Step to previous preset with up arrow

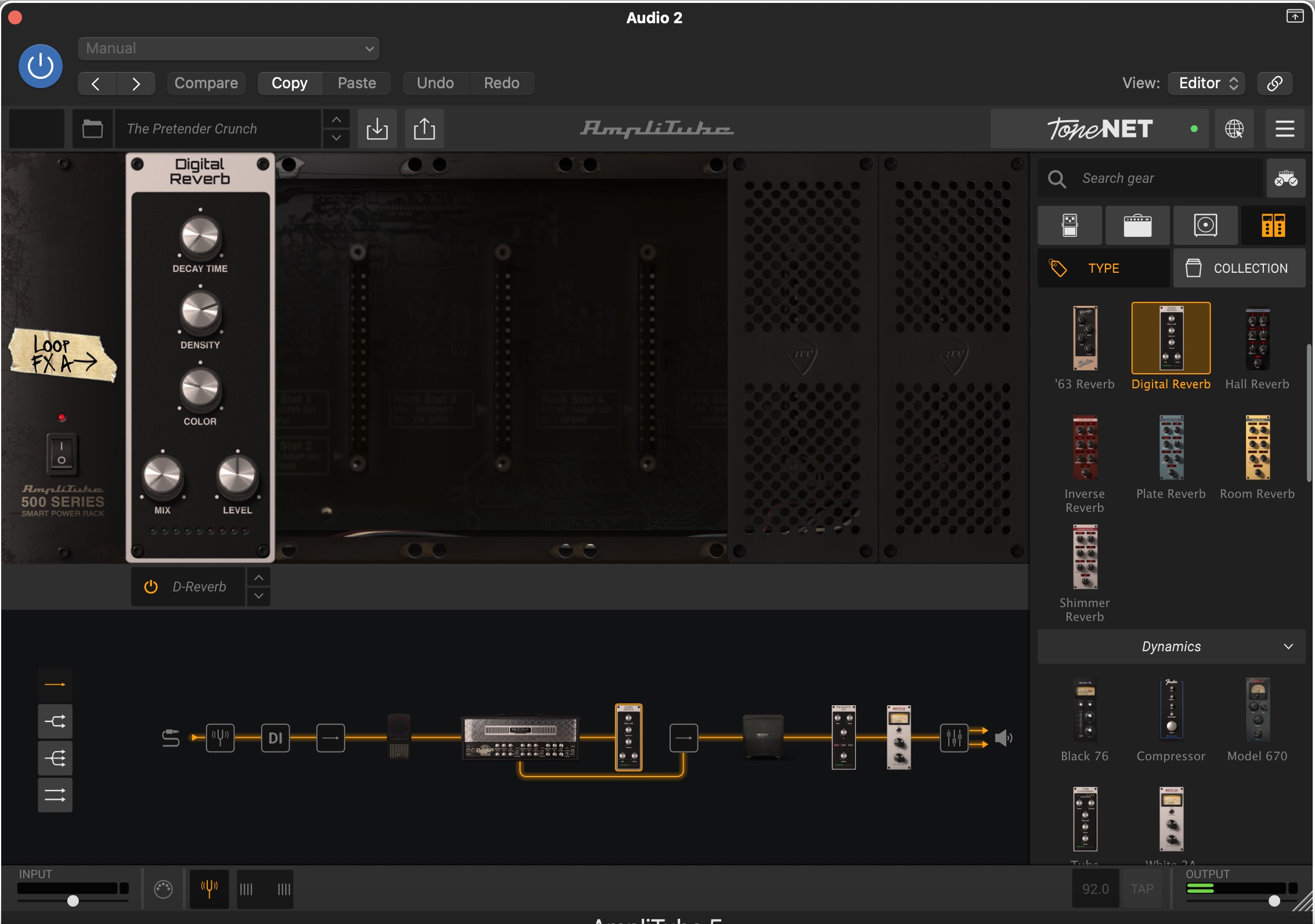click(x=336, y=120)
